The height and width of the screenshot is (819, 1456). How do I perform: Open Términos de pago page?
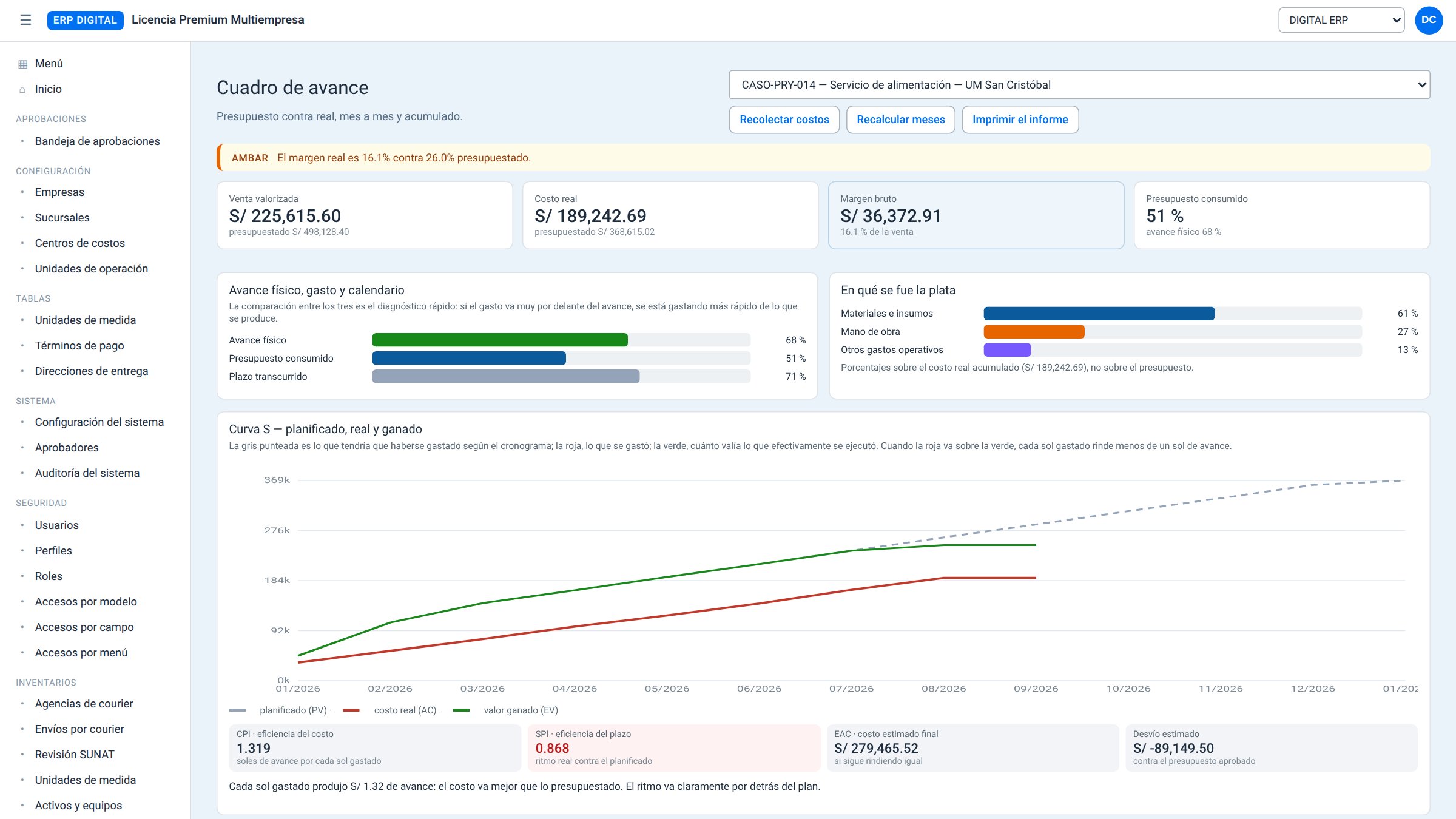[x=79, y=346]
